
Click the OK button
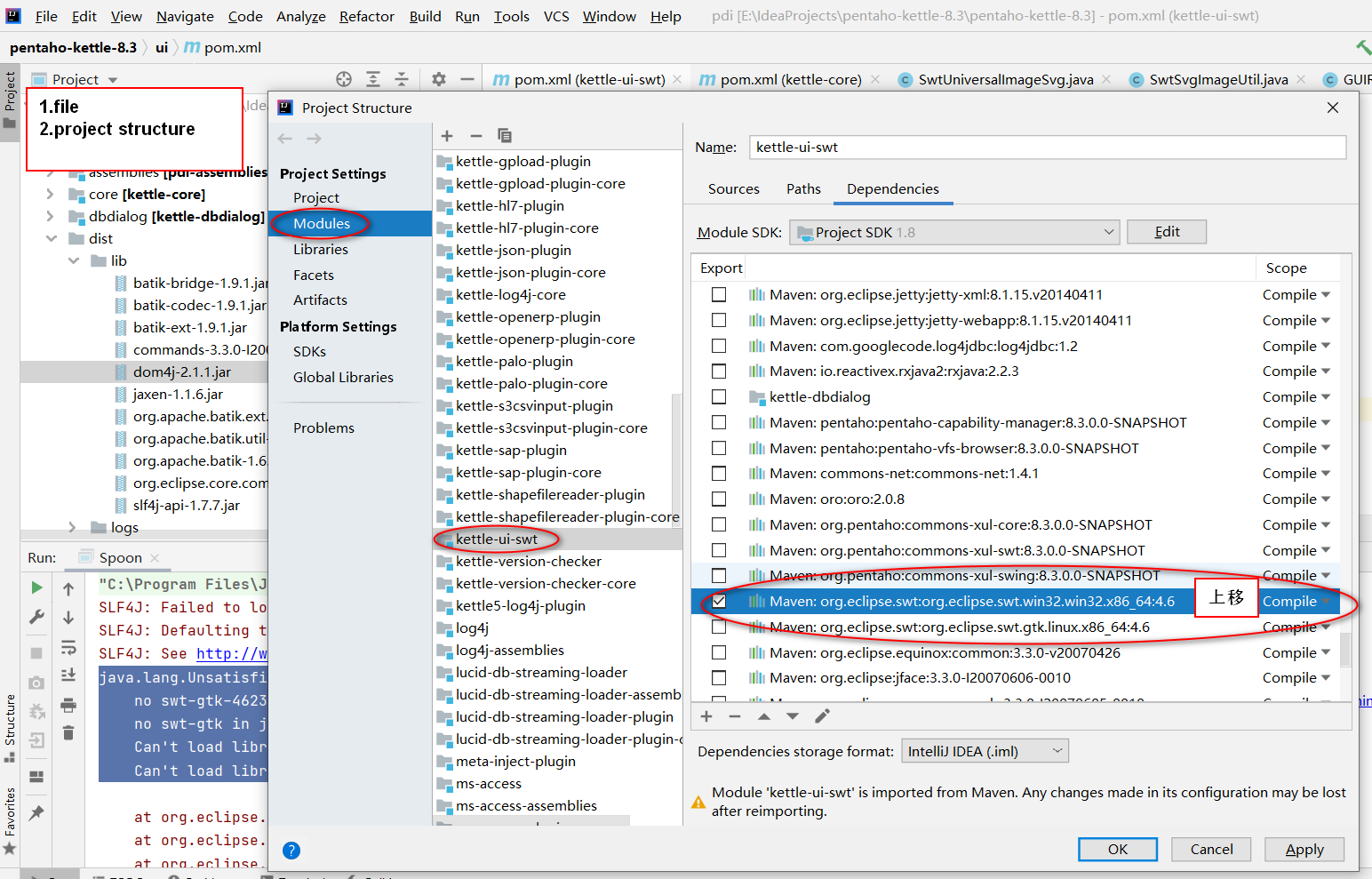click(x=1118, y=850)
